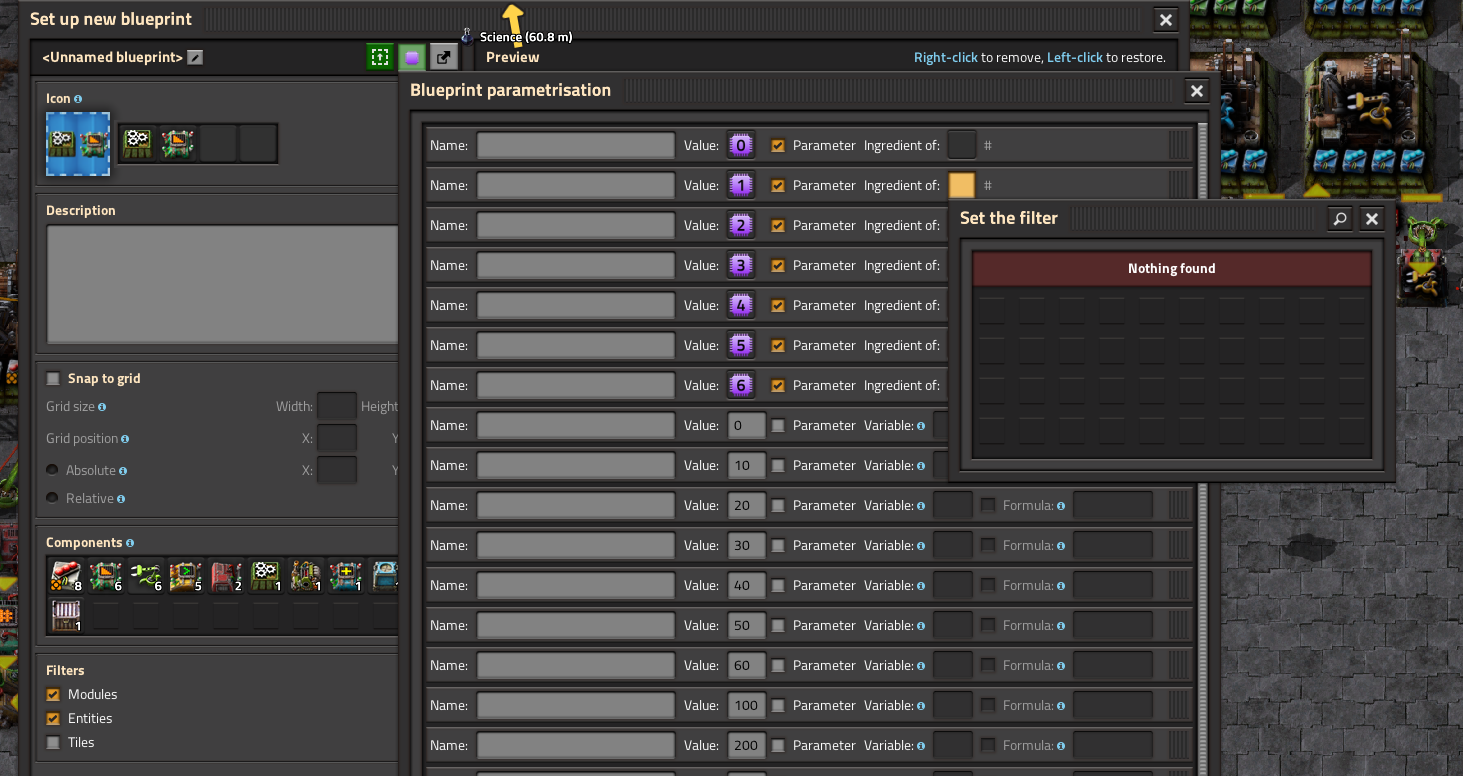1463x776 pixels.
Task: Check the Tiles filter checkbox
Action: click(53, 742)
